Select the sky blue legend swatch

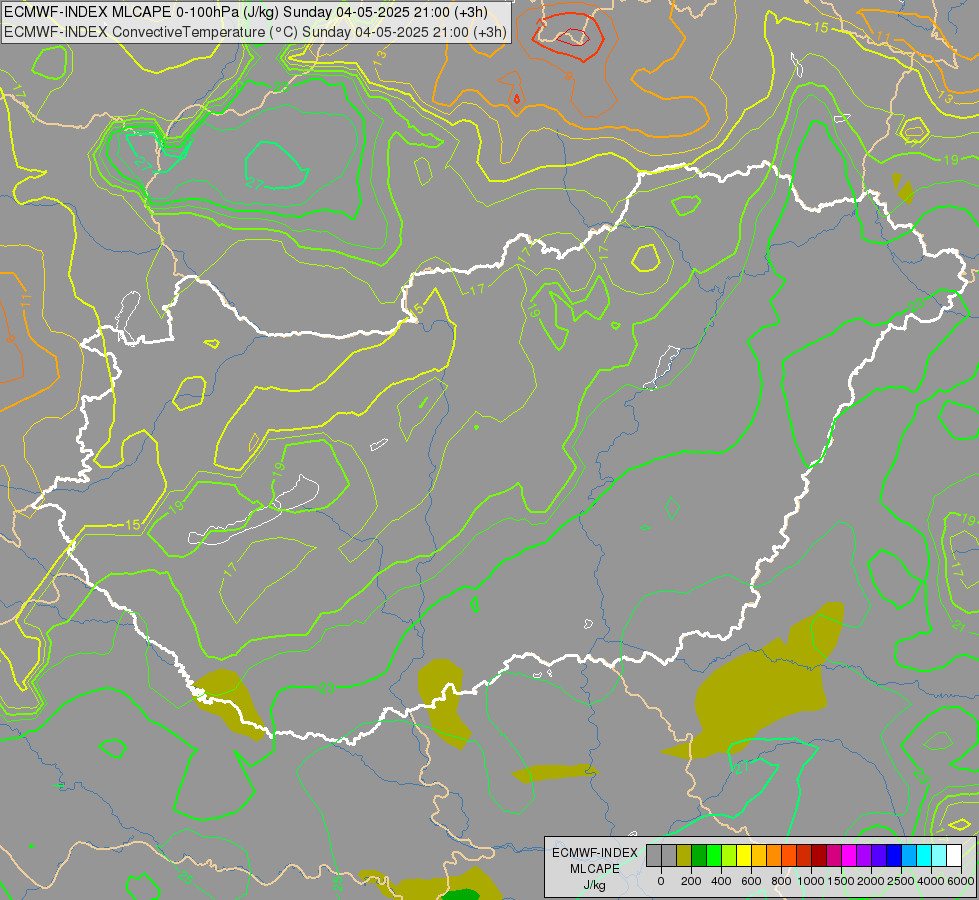point(910,855)
